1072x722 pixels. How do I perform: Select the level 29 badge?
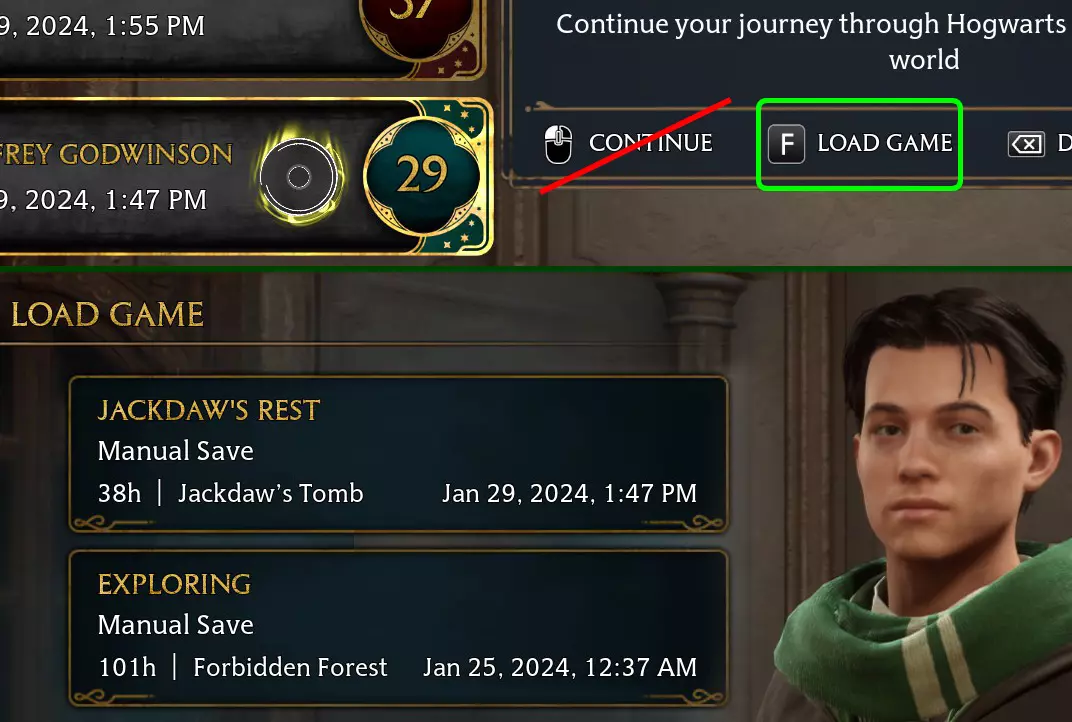(422, 175)
